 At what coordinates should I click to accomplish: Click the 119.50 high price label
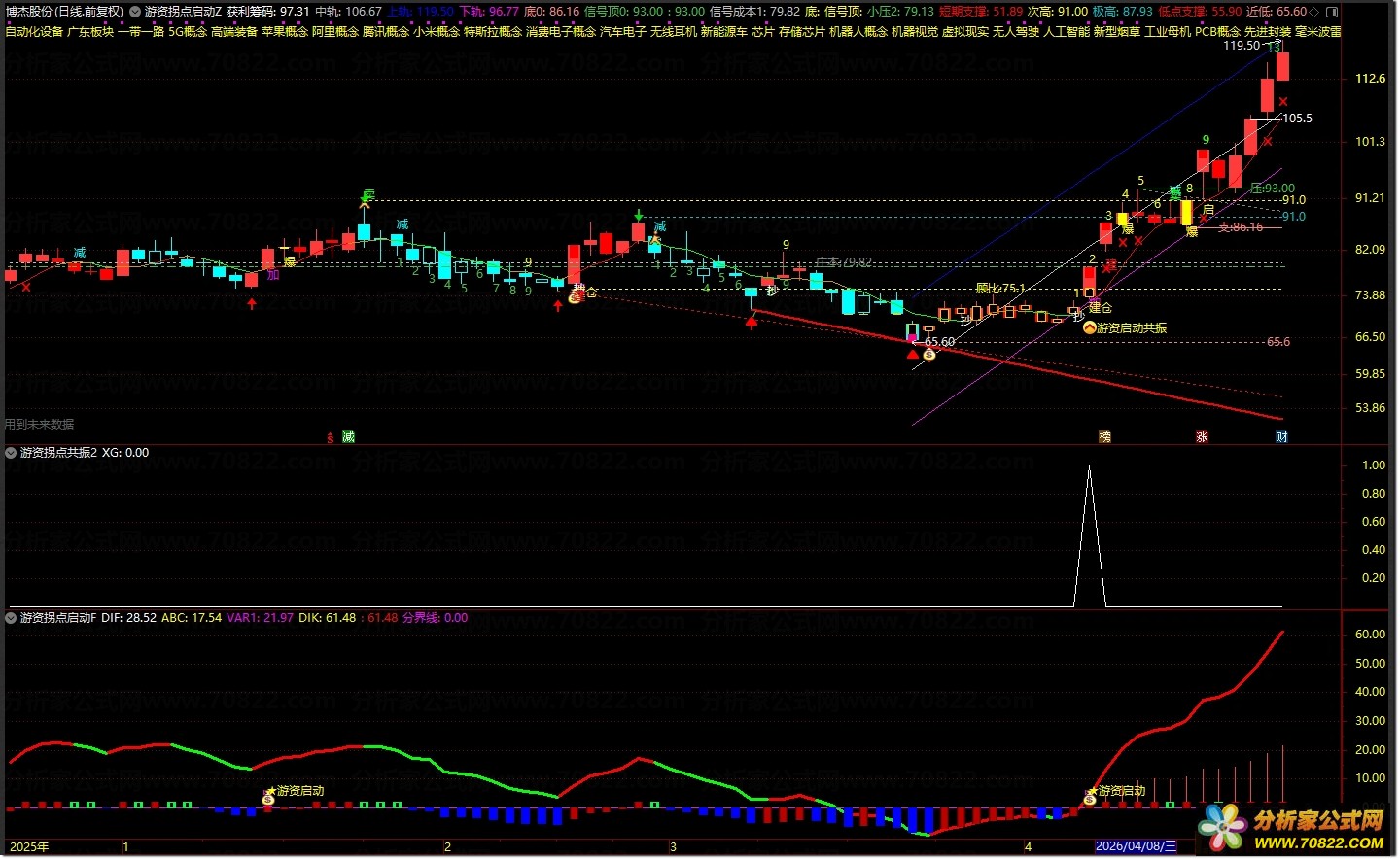(1242, 46)
